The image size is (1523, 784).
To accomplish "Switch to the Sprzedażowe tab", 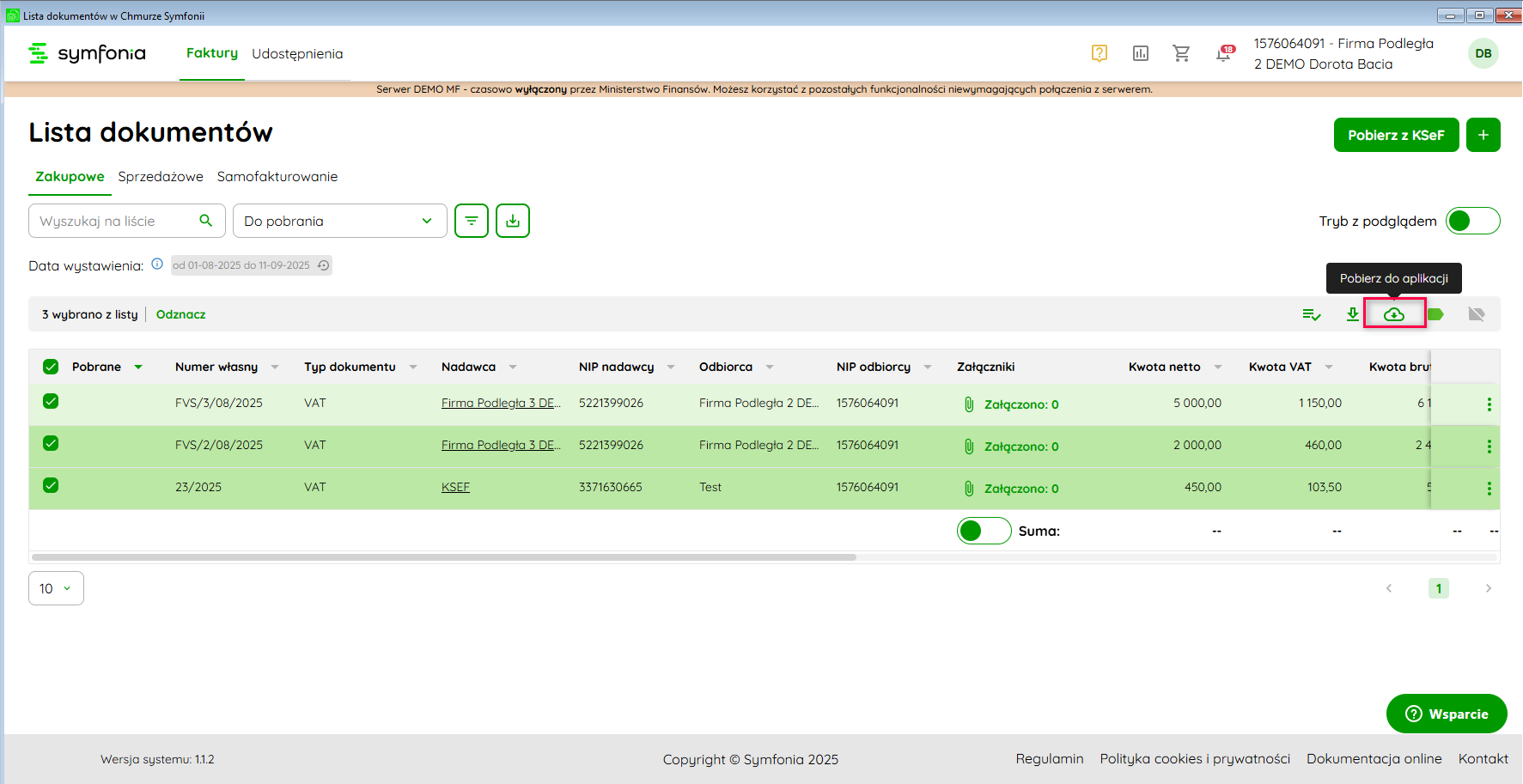I will click(x=161, y=176).
